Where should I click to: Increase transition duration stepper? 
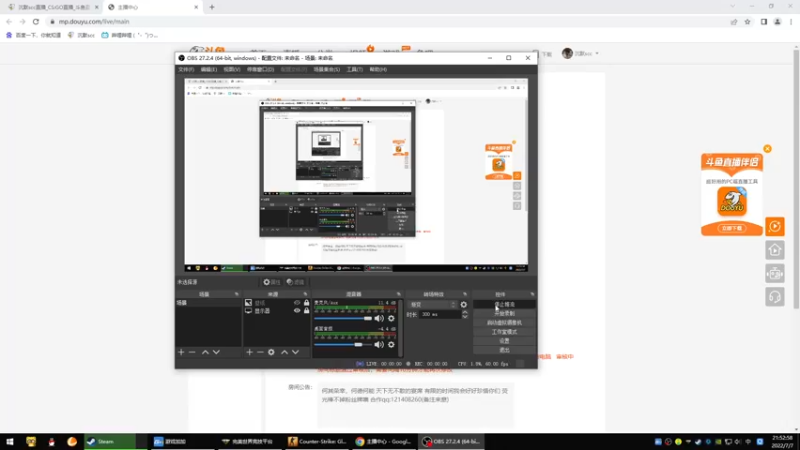(464, 312)
